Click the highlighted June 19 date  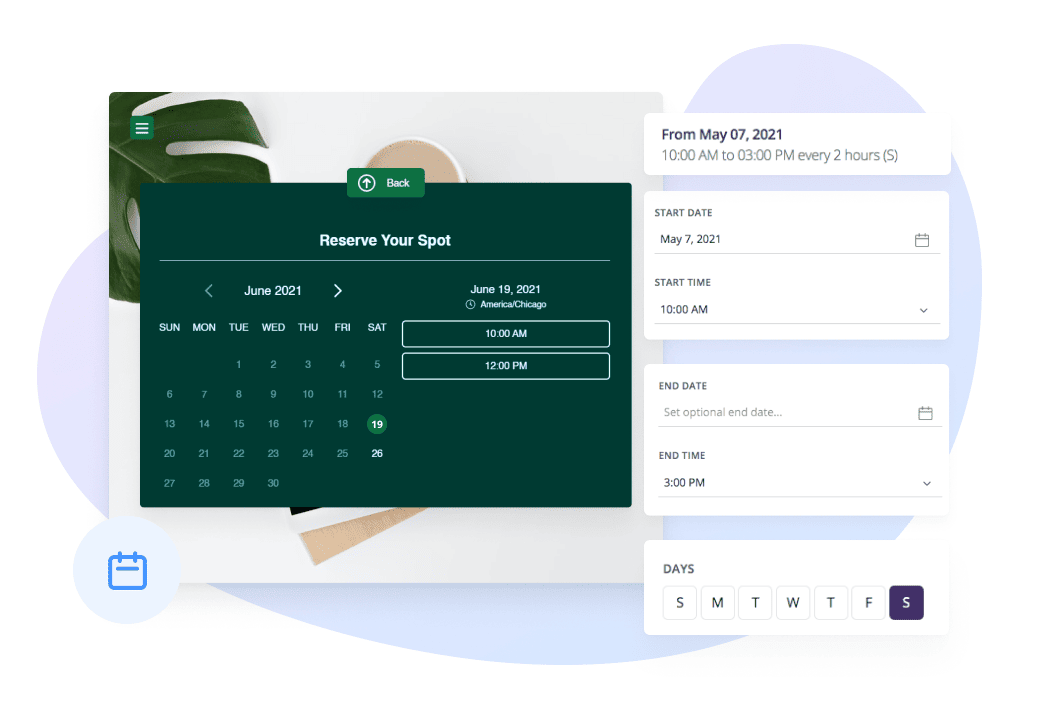pos(377,424)
